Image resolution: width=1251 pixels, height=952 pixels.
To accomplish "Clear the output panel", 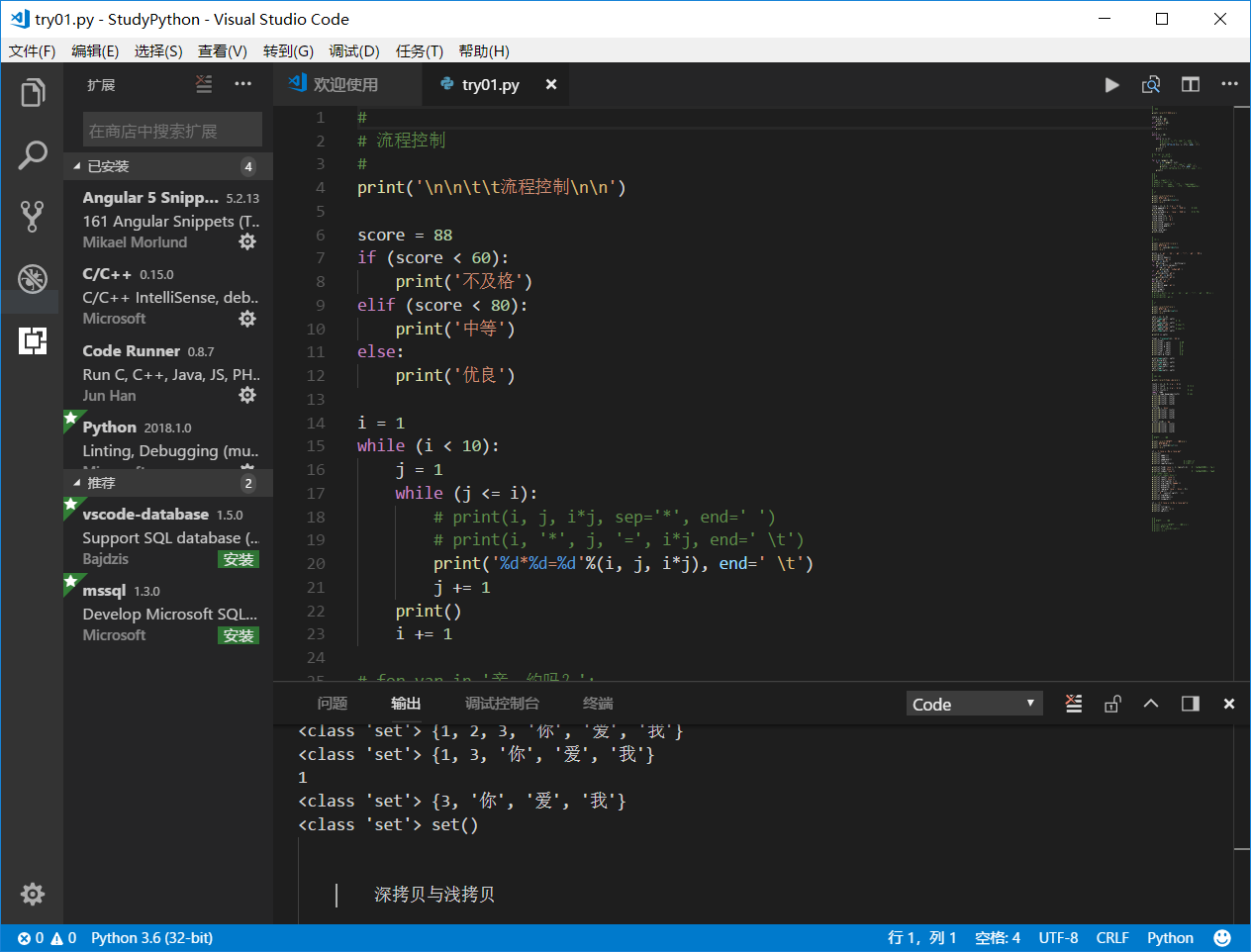I will tap(1074, 704).
